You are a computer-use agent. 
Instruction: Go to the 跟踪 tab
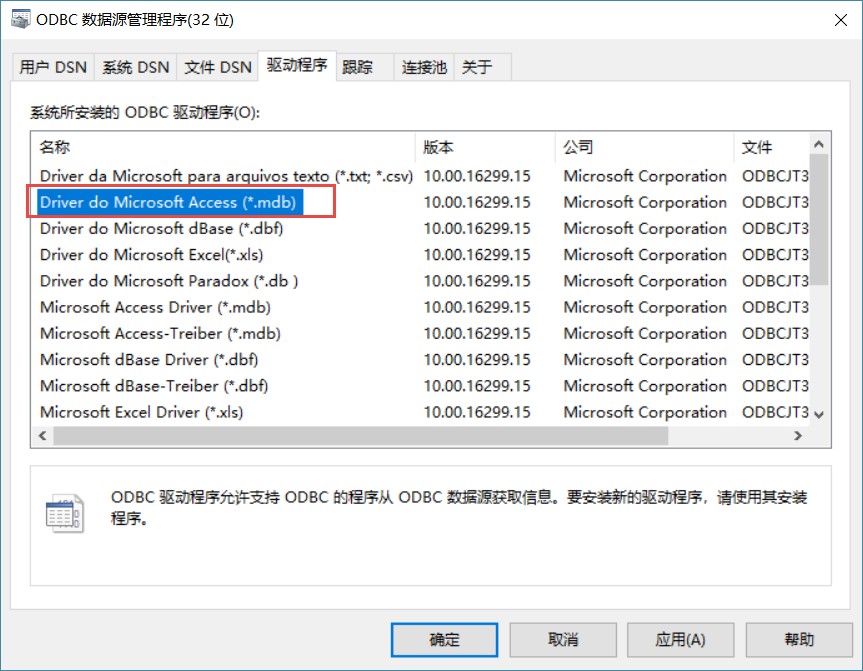click(x=357, y=67)
